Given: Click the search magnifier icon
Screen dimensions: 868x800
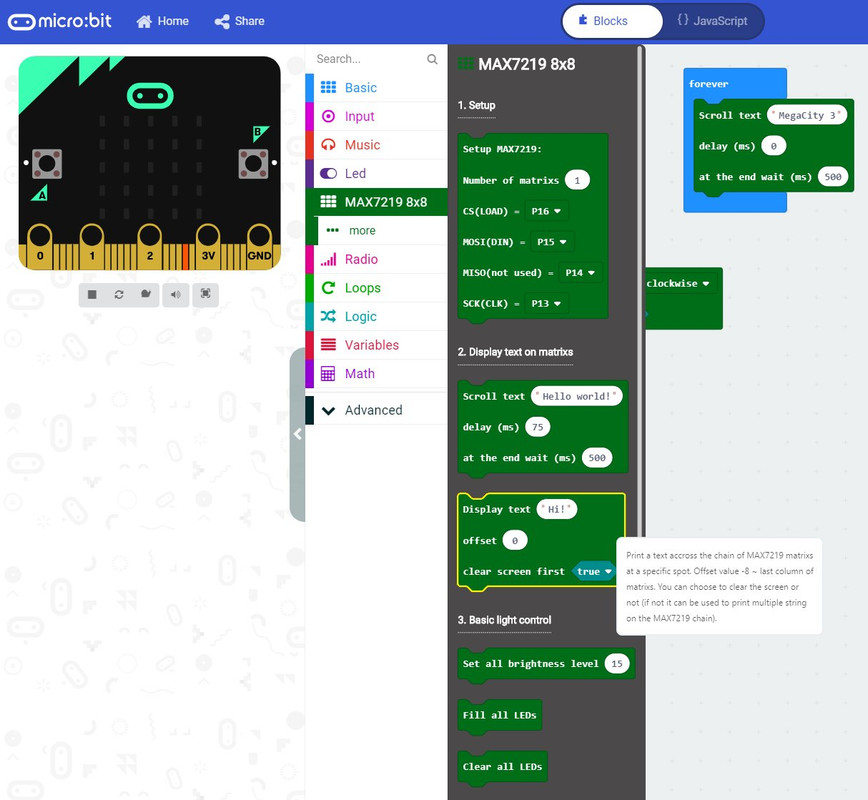Looking at the screenshot, I should (x=432, y=59).
